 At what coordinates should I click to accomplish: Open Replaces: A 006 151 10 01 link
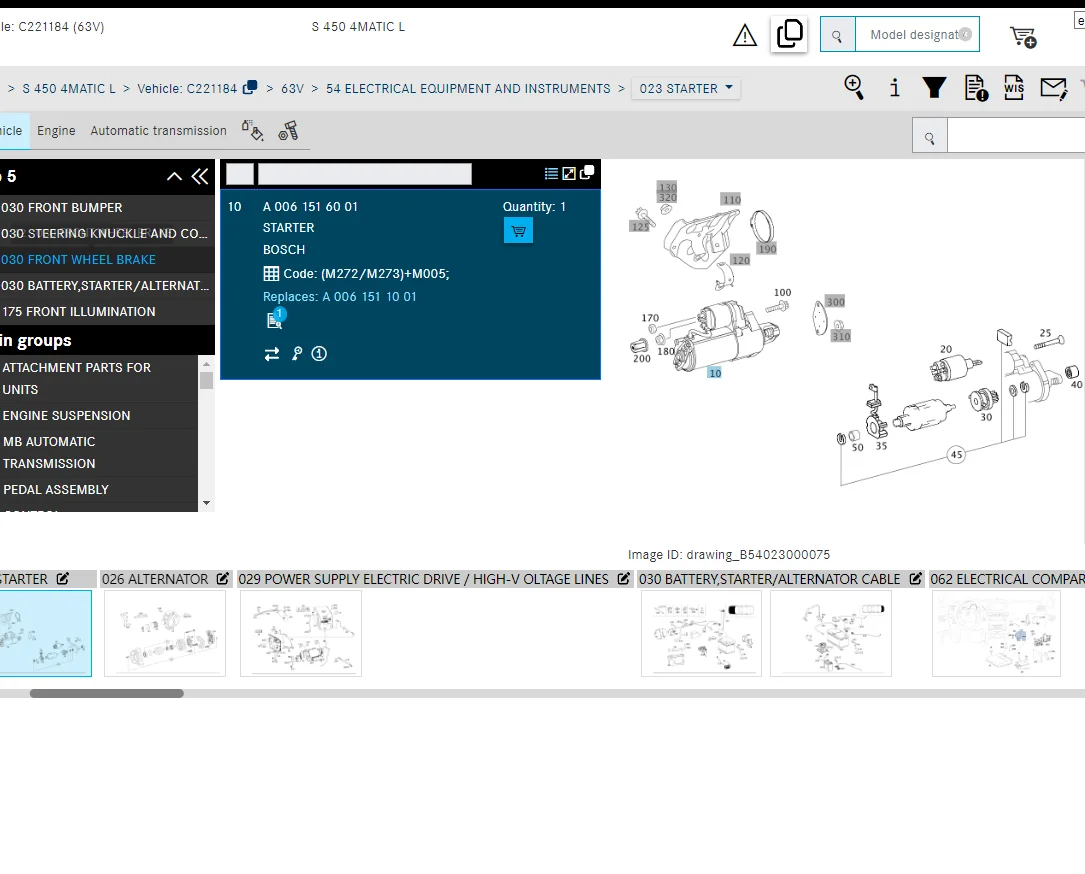[340, 296]
